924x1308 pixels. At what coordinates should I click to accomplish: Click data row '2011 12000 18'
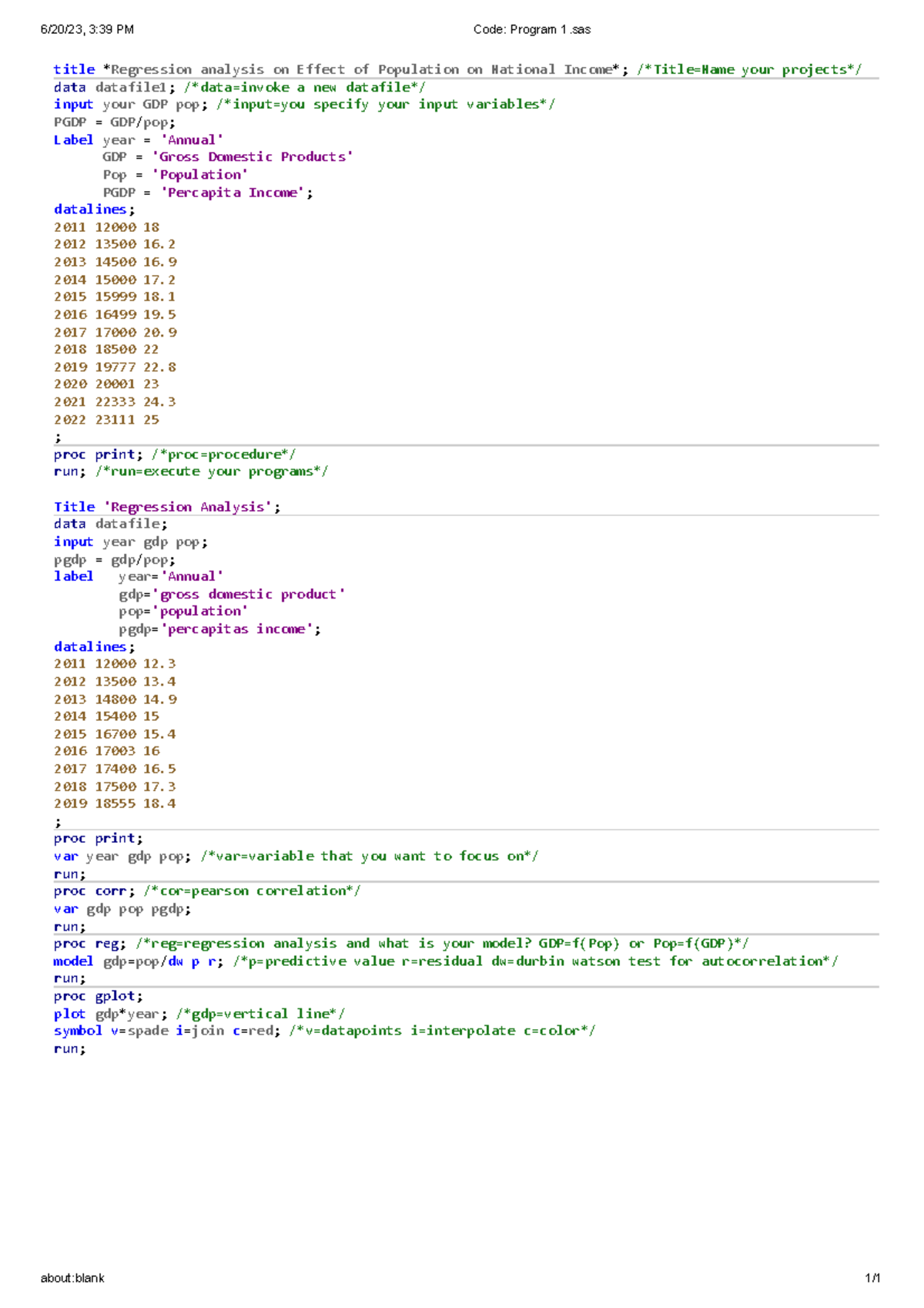(106, 227)
